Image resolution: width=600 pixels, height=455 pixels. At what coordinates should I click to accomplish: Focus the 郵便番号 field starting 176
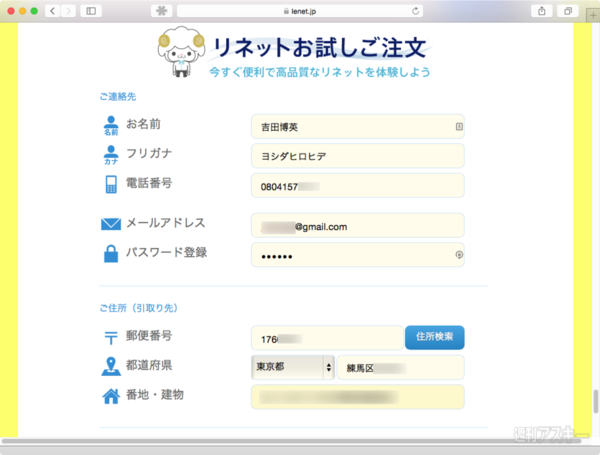tap(327, 338)
